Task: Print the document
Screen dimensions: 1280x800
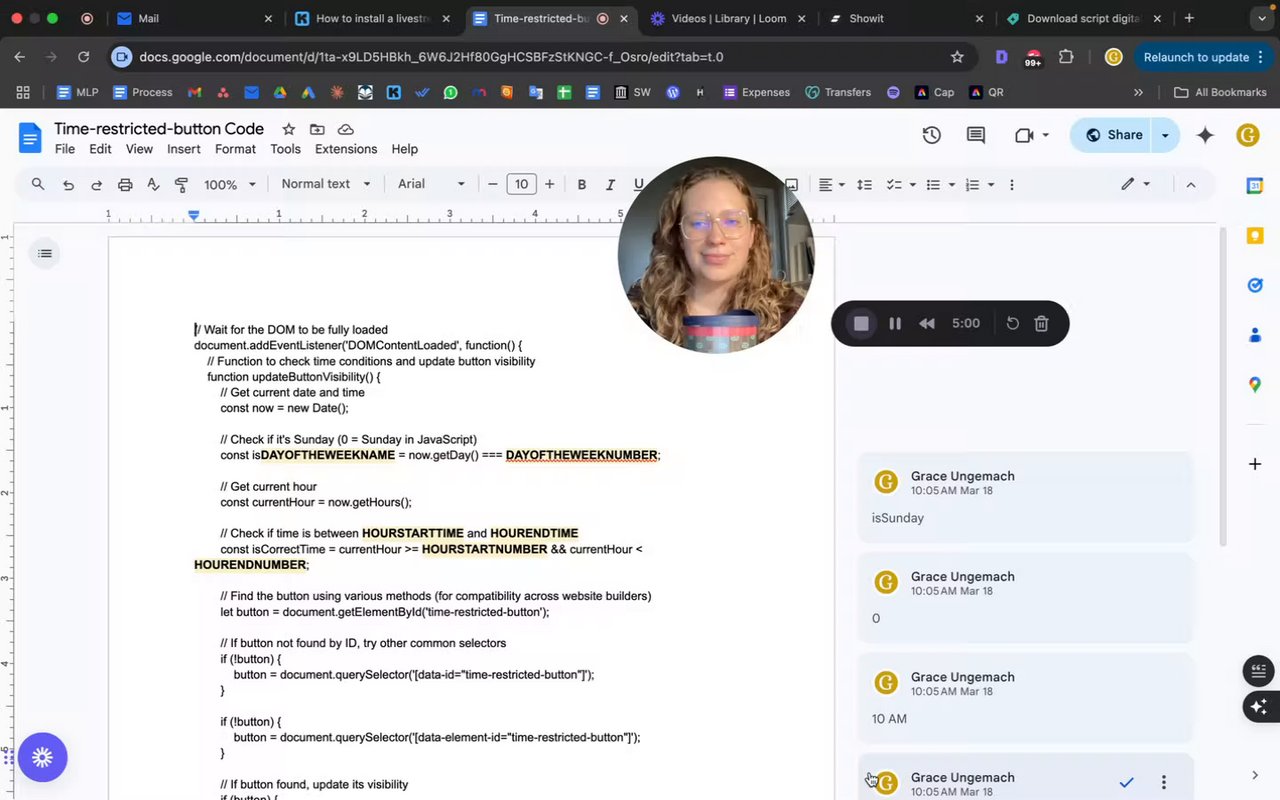Action: coord(125,184)
